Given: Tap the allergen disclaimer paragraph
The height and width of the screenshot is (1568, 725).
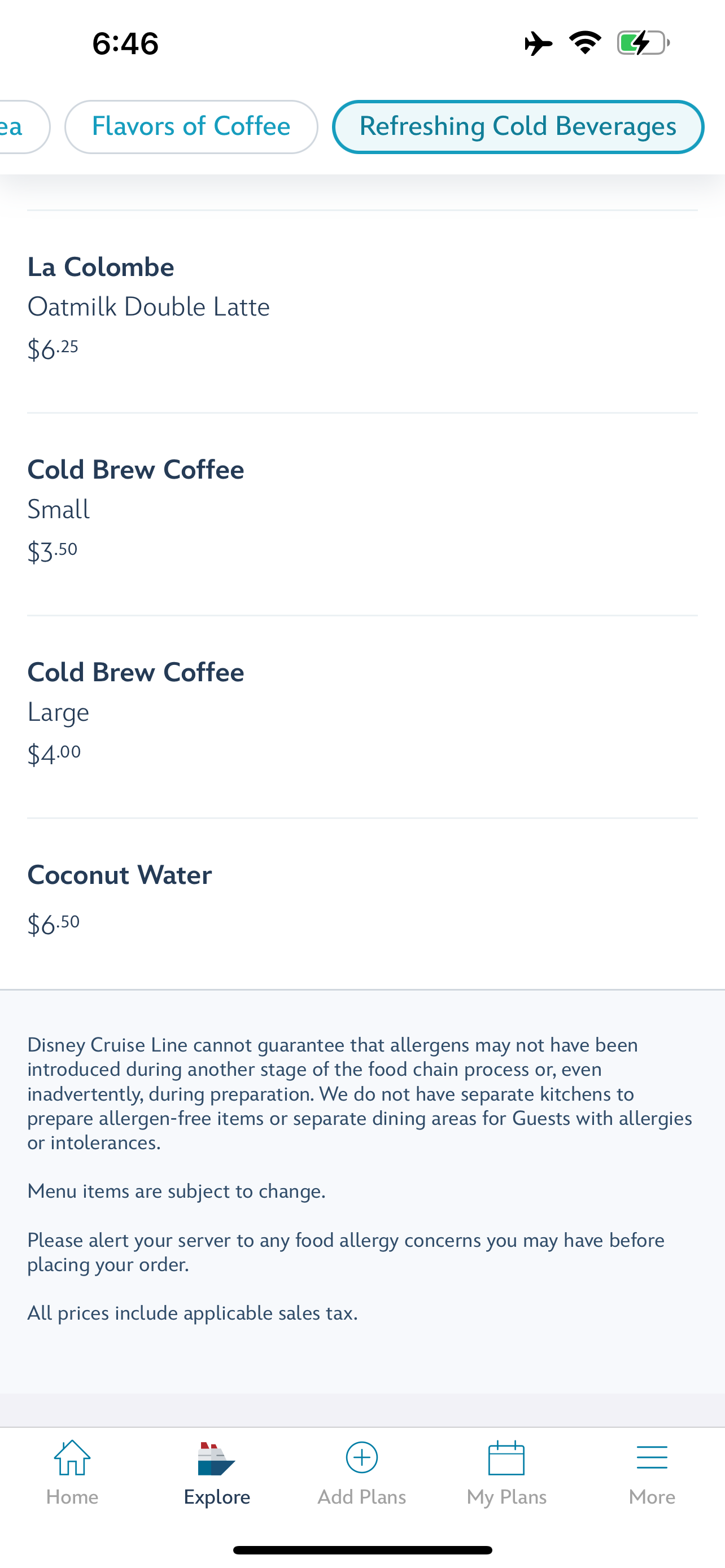Looking at the screenshot, I should tap(360, 1093).
